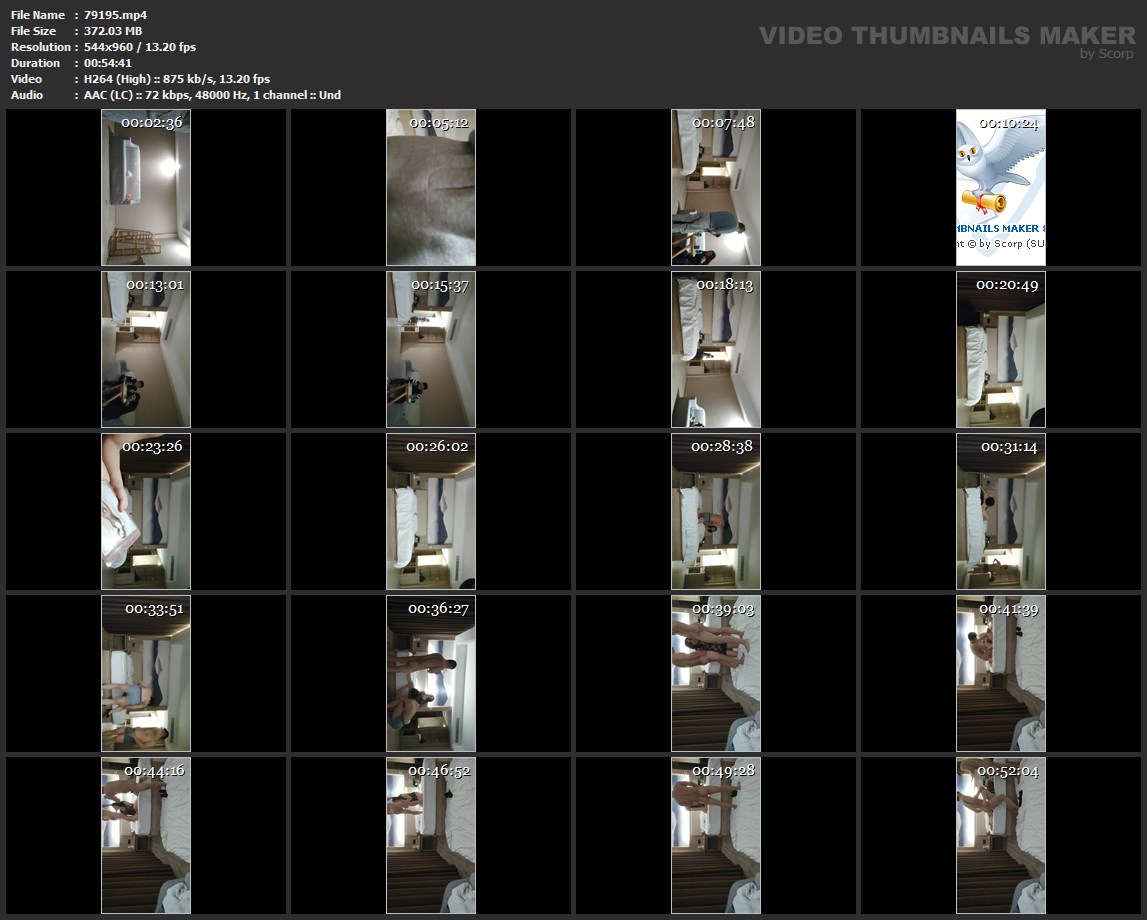Click the Audio AAC info line
1147x920 pixels.
pos(212,95)
